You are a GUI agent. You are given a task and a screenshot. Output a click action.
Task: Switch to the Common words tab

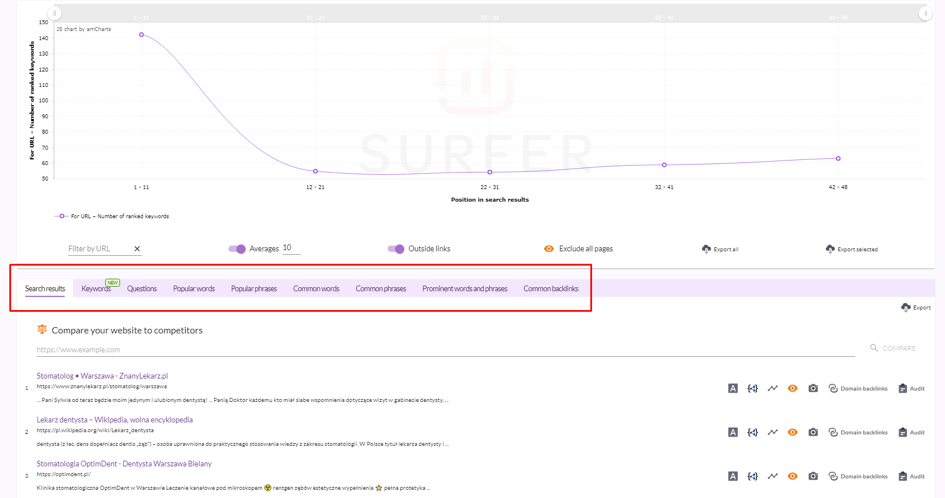(316, 288)
